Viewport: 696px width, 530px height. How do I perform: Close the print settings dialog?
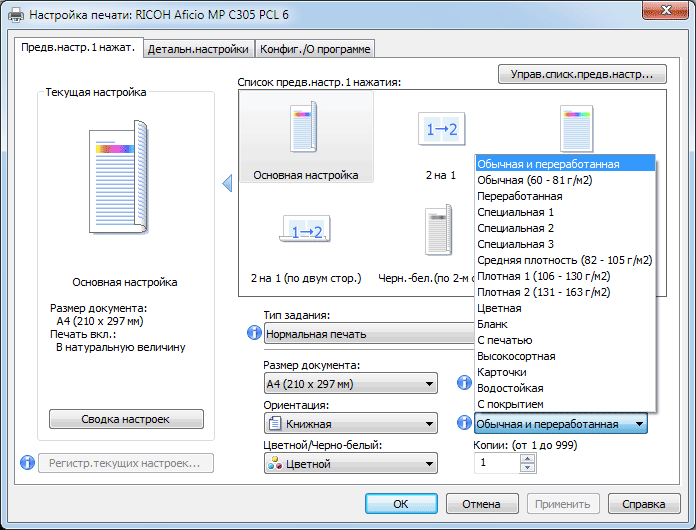click(665, 11)
